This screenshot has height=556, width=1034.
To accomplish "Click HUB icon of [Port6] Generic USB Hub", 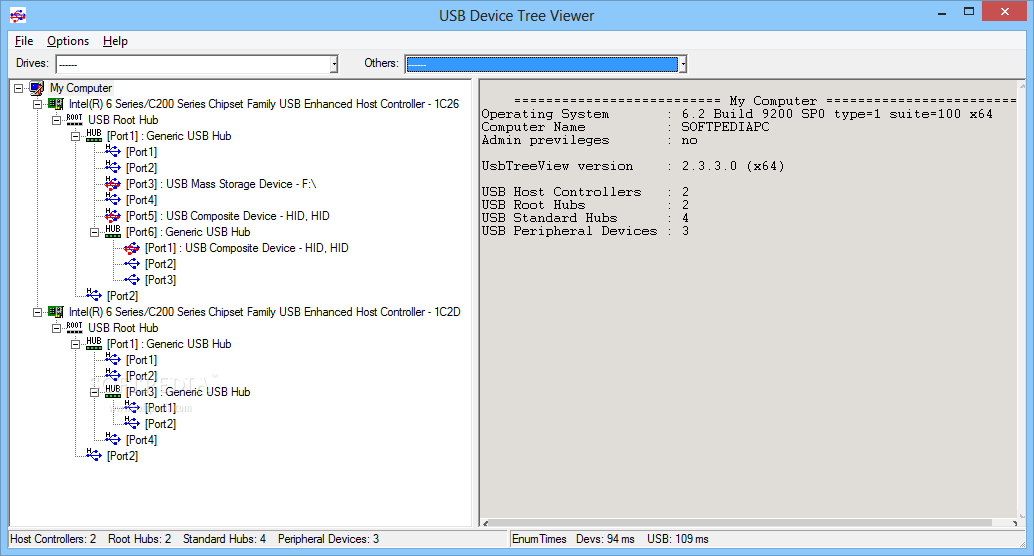I will 113,232.
